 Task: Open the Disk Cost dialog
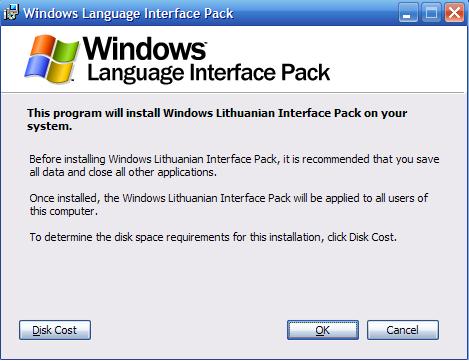click(x=55, y=330)
